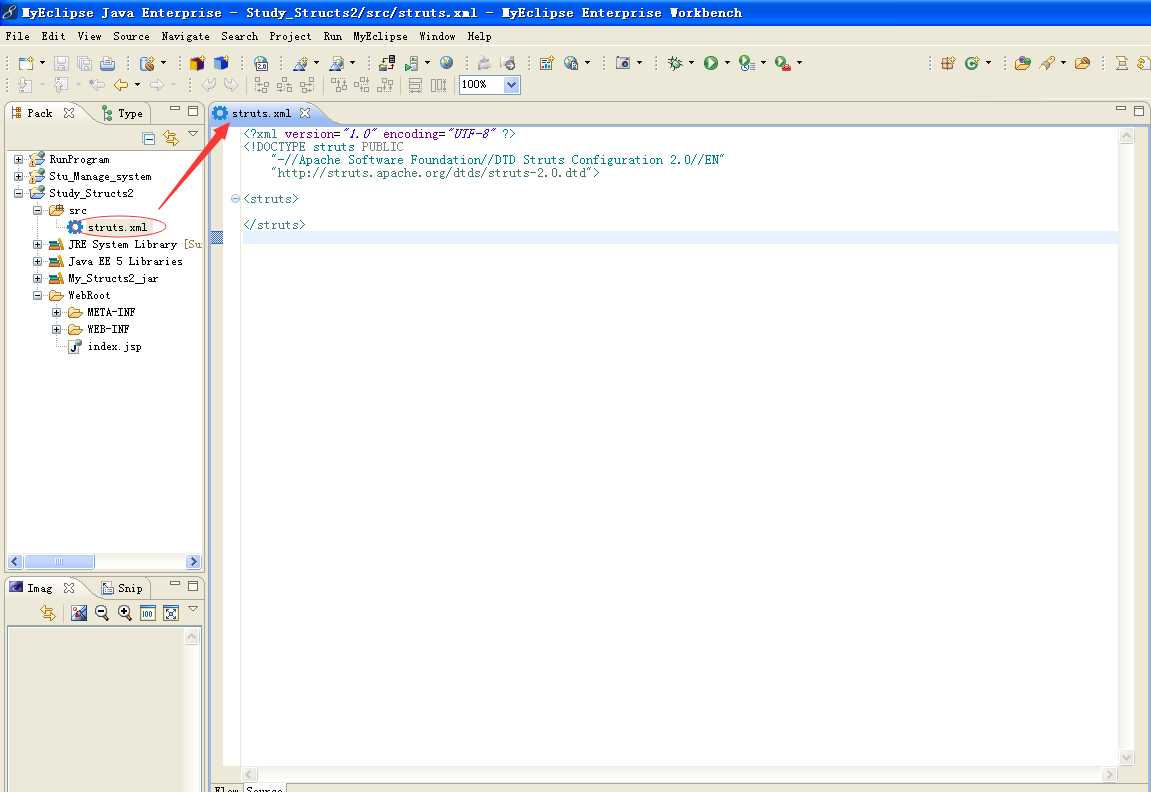Click Package Explorer horizontal scrollbar thumb

(59, 562)
